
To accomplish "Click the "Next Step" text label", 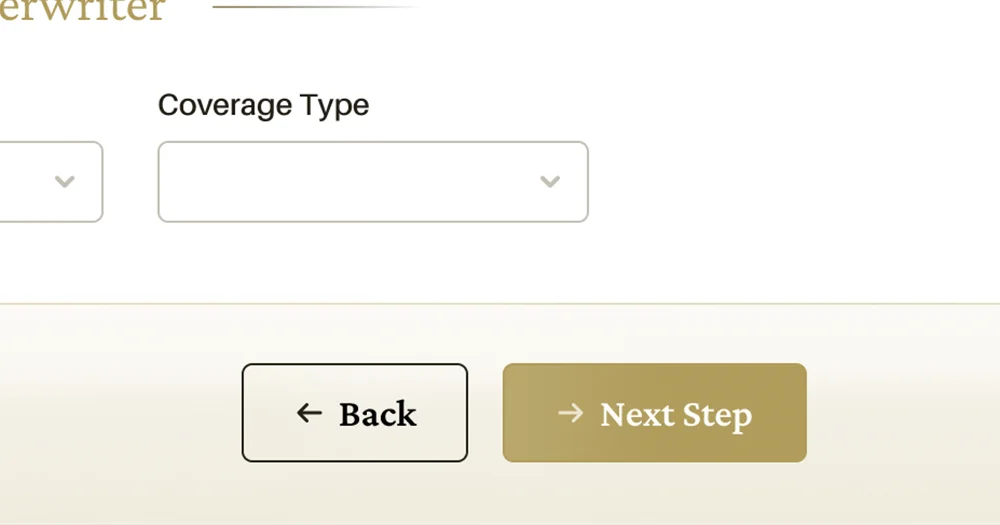I will click(x=675, y=414).
